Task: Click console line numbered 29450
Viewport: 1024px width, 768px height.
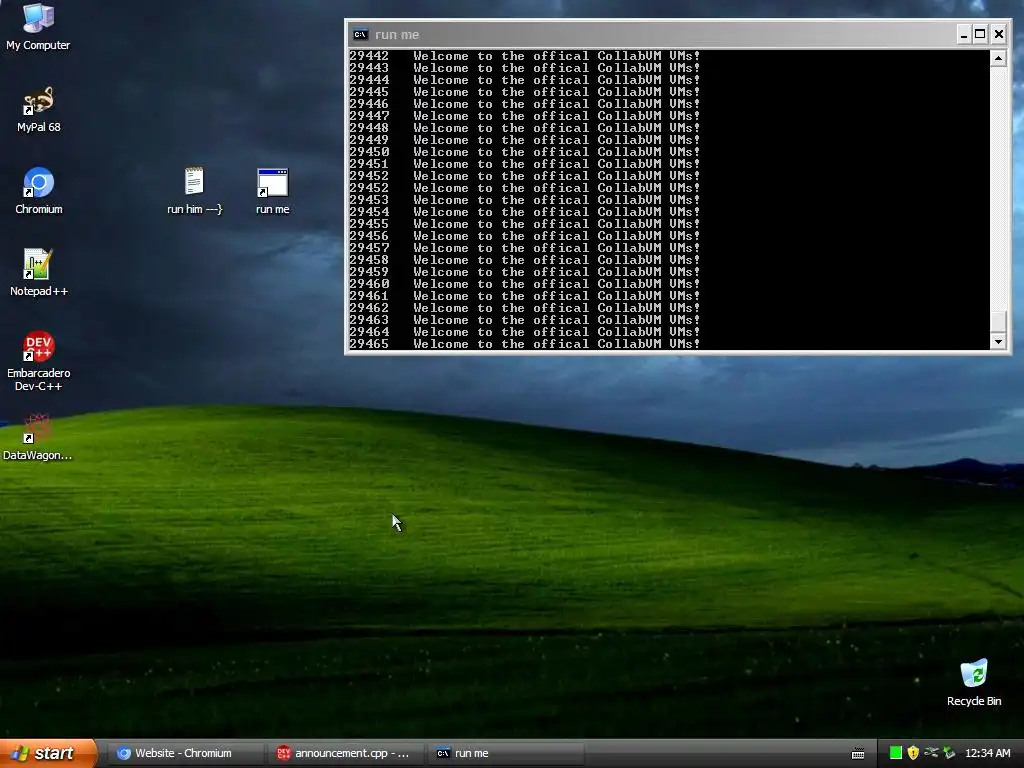Action: [524, 152]
